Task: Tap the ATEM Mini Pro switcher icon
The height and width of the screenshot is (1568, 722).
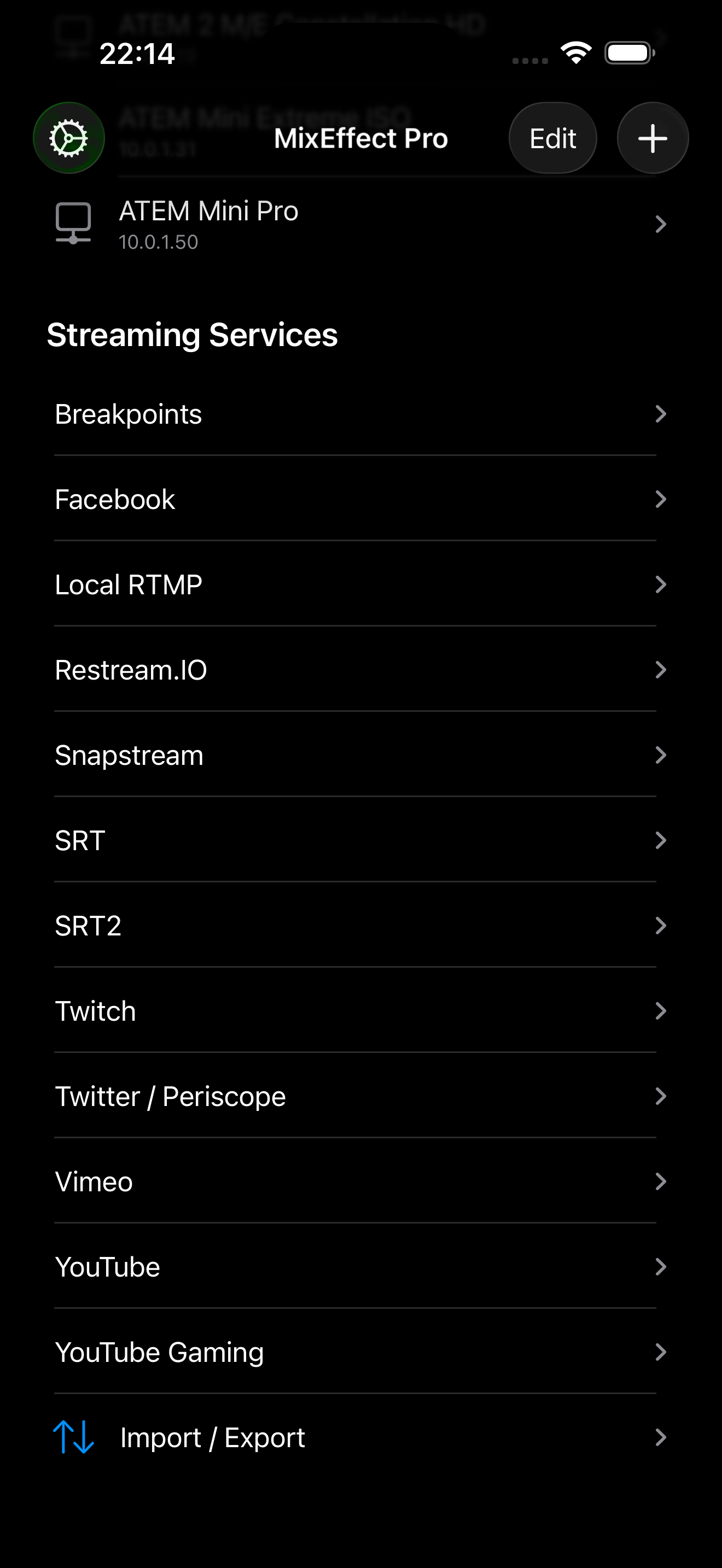Action: (73, 224)
